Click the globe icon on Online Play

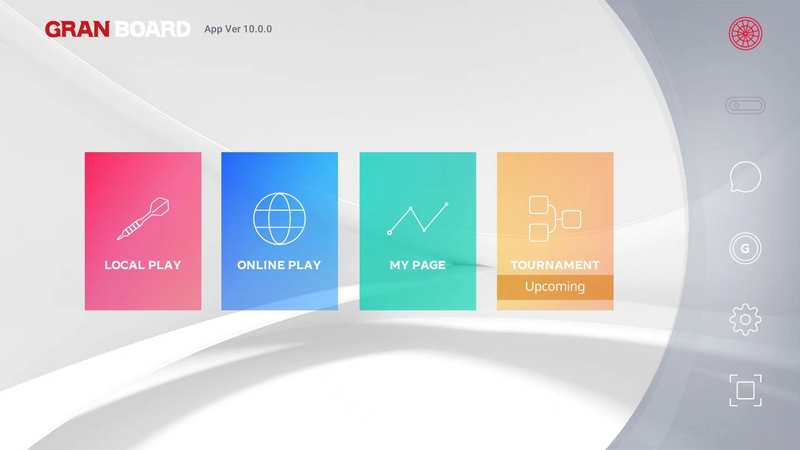pos(279,218)
